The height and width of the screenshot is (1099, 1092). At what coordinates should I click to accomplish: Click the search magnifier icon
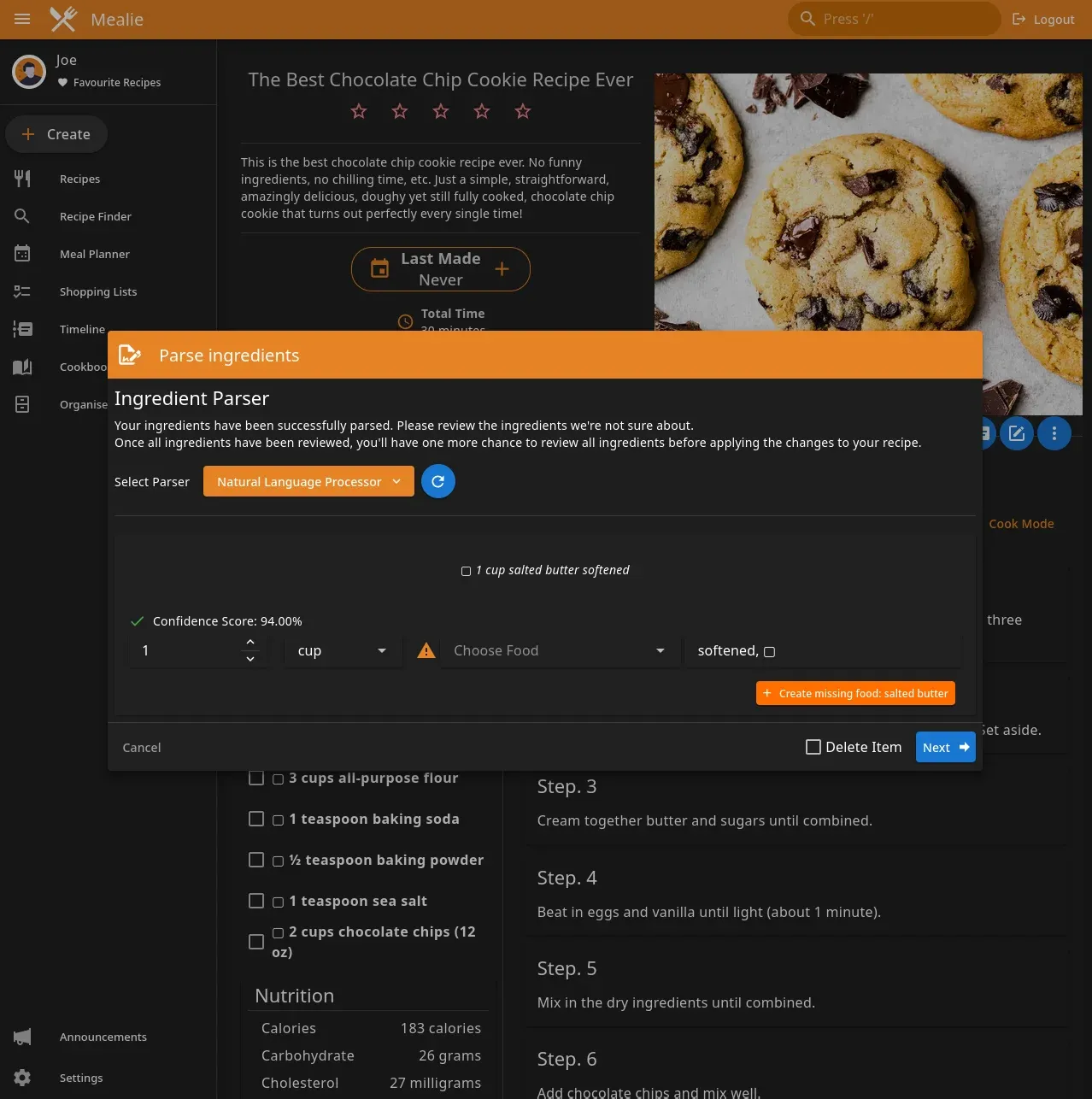[x=807, y=18]
